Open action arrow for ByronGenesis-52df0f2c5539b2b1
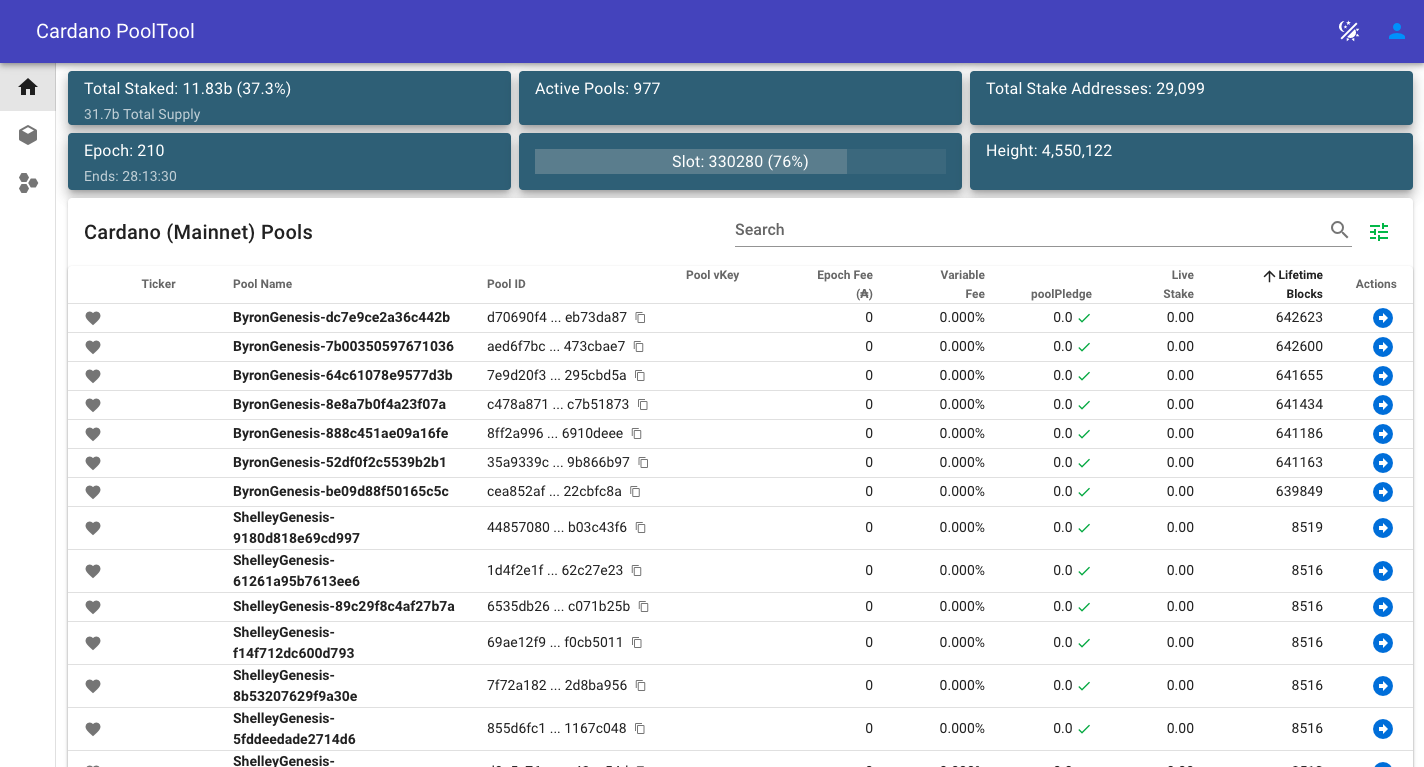The width and height of the screenshot is (1424, 767). (x=1383, y=463)
